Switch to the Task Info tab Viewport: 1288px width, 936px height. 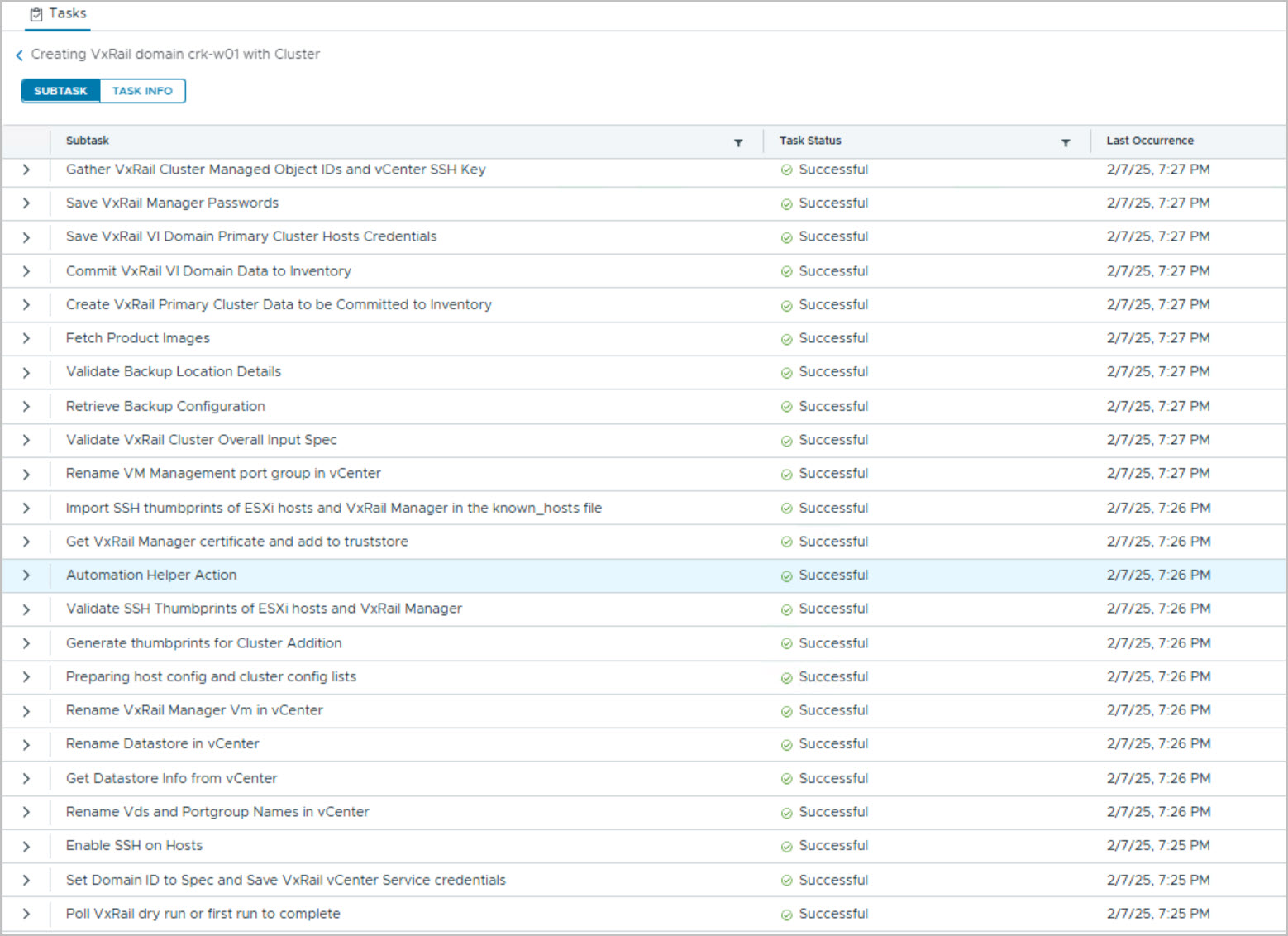(x=142, y=91)
